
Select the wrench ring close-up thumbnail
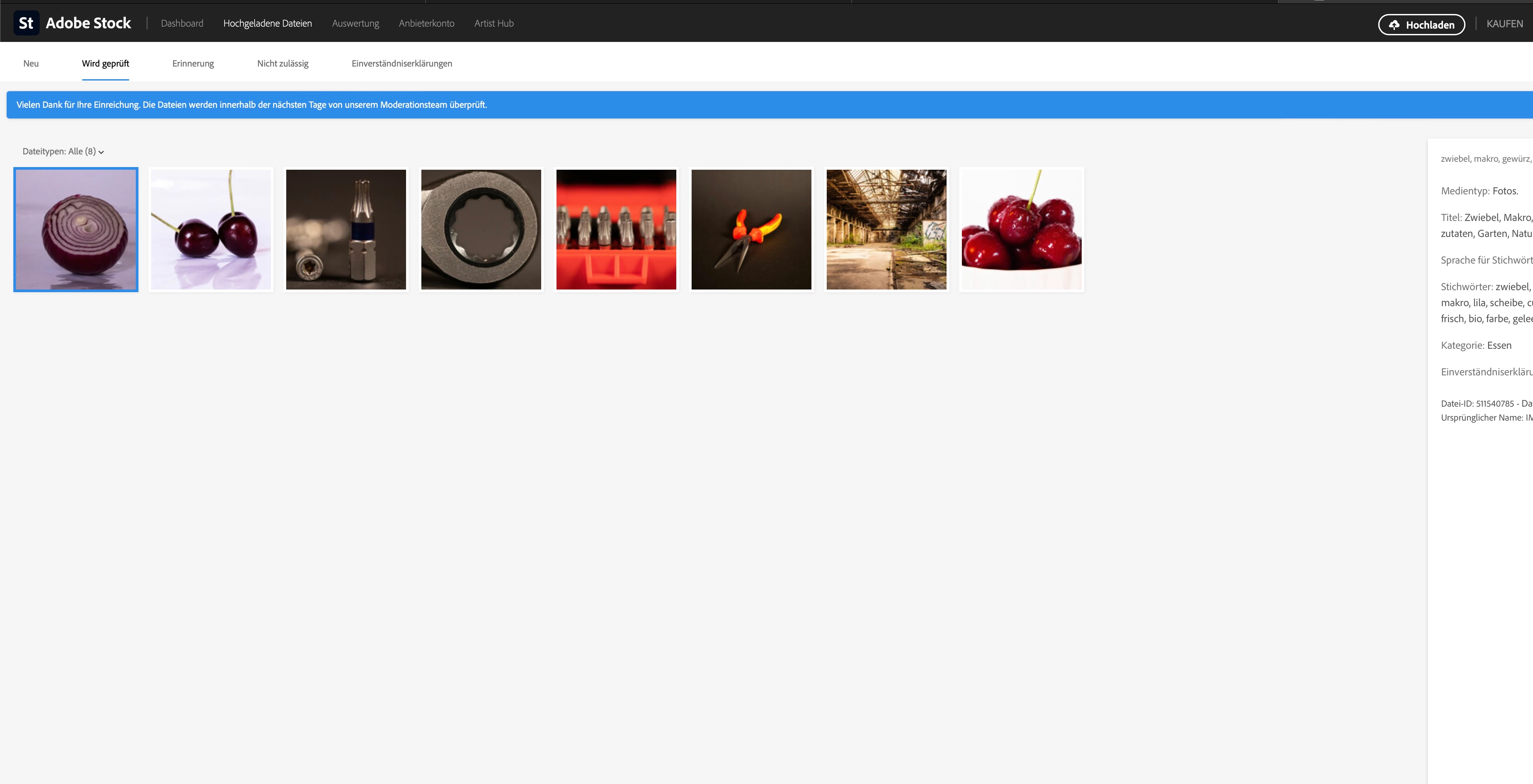pyautogui.click(x=481, y=230)
